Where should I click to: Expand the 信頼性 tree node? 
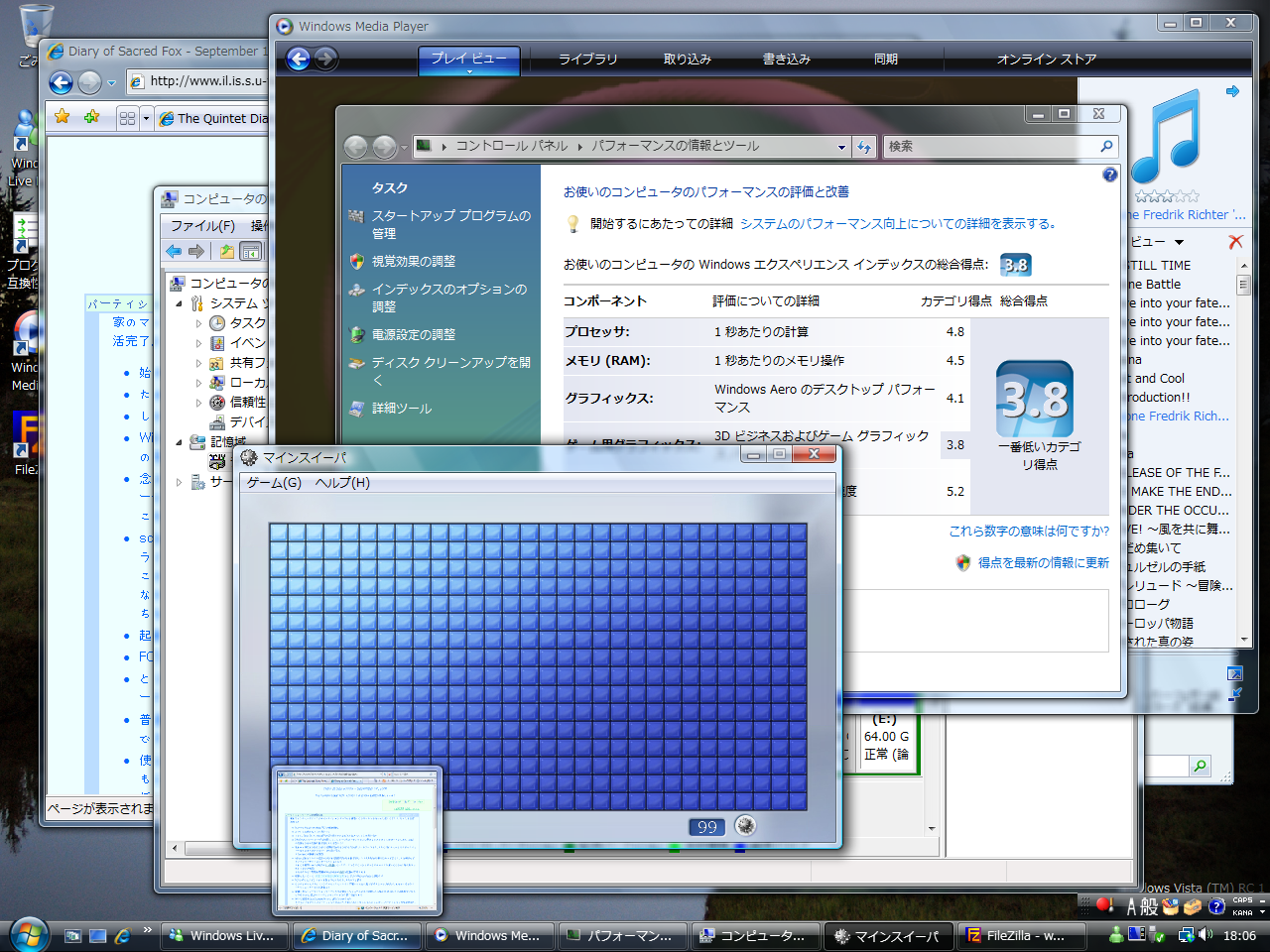pyautogui.click(x=198, y=403)
